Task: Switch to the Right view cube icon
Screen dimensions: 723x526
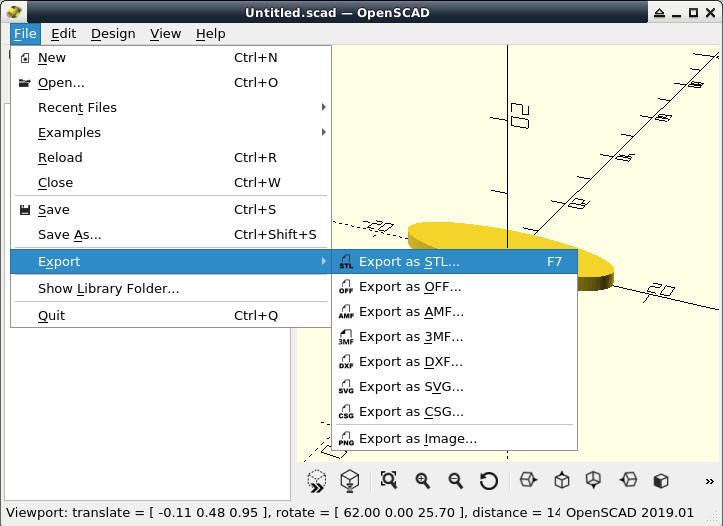Action: click(x=528, y=480)
